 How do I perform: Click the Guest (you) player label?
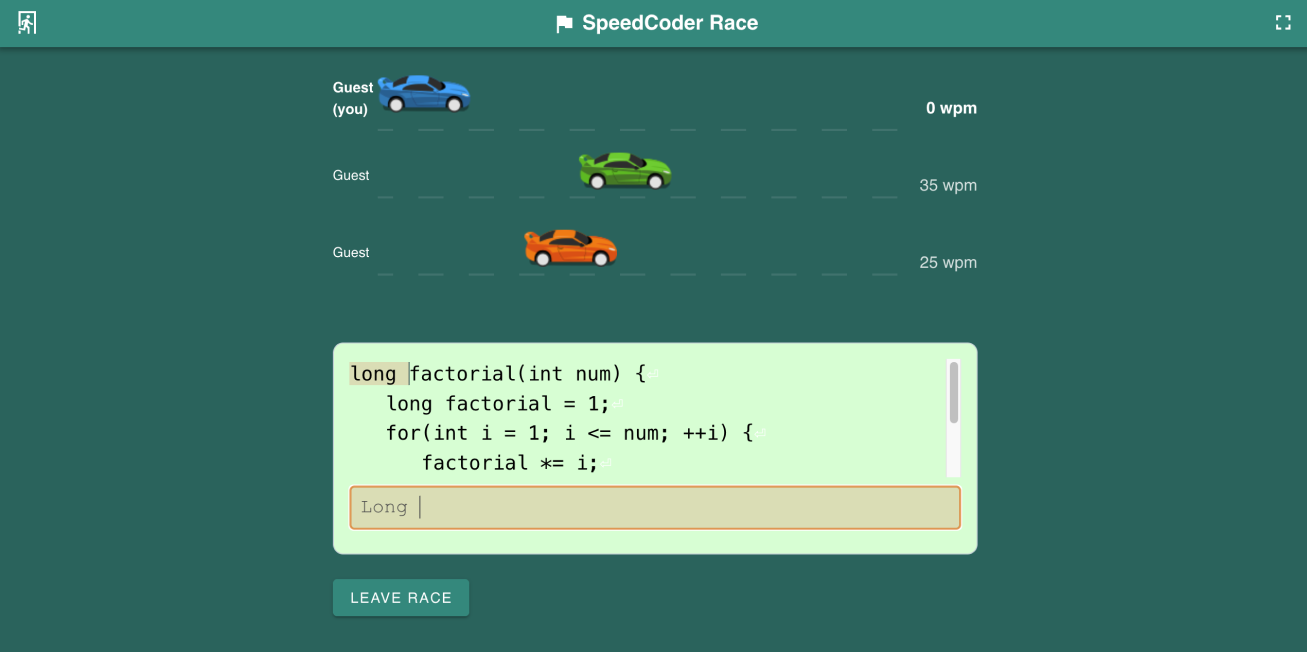pos(353,98)
